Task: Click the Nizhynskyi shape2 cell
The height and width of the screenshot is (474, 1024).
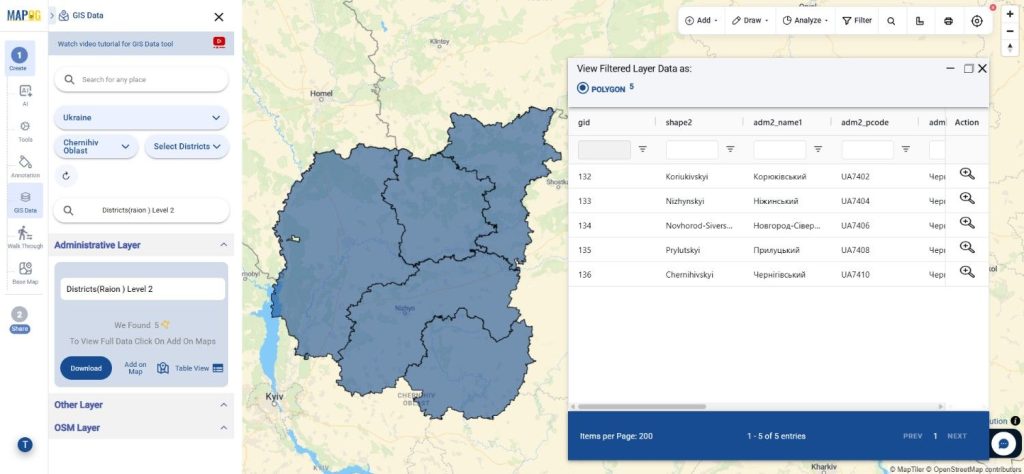Action: click(x=684, y=201)
